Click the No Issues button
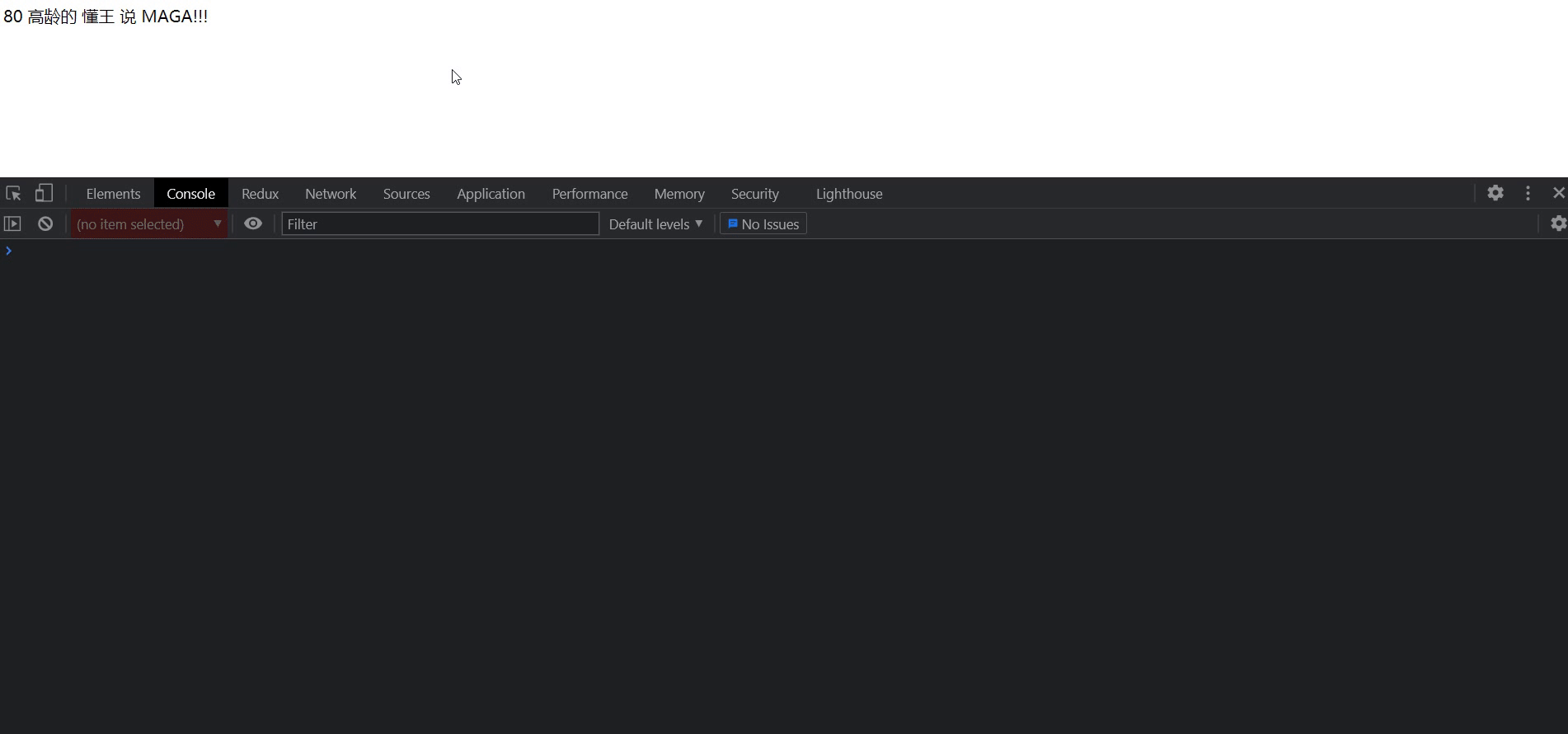 [763, 224]
